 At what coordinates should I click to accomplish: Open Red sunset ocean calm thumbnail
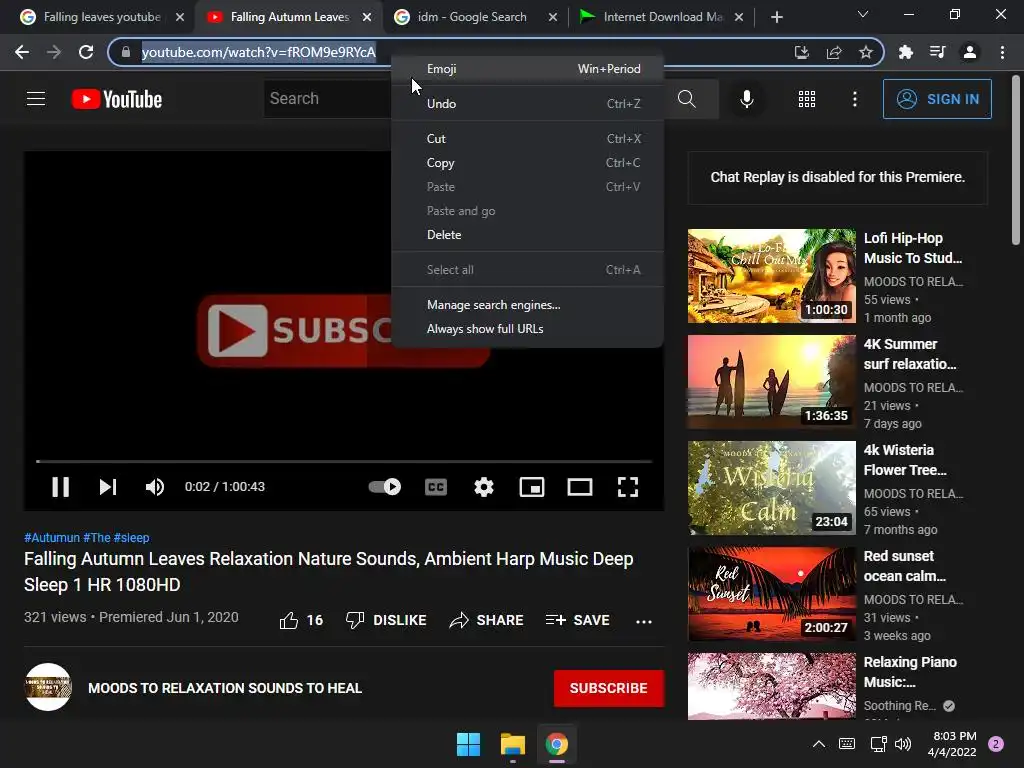coord(771,594)
